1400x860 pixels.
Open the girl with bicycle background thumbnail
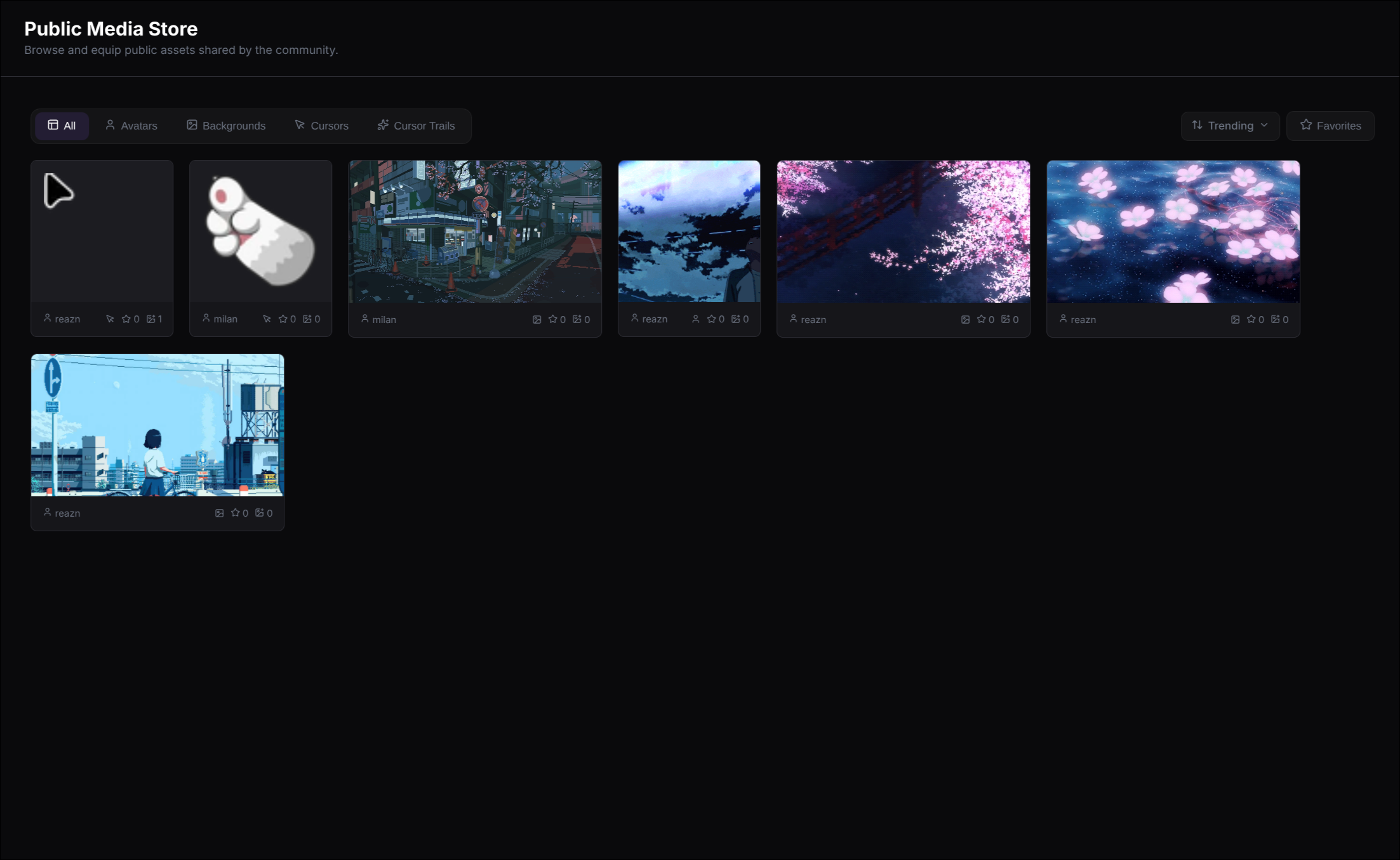click(x=157, y=425)
